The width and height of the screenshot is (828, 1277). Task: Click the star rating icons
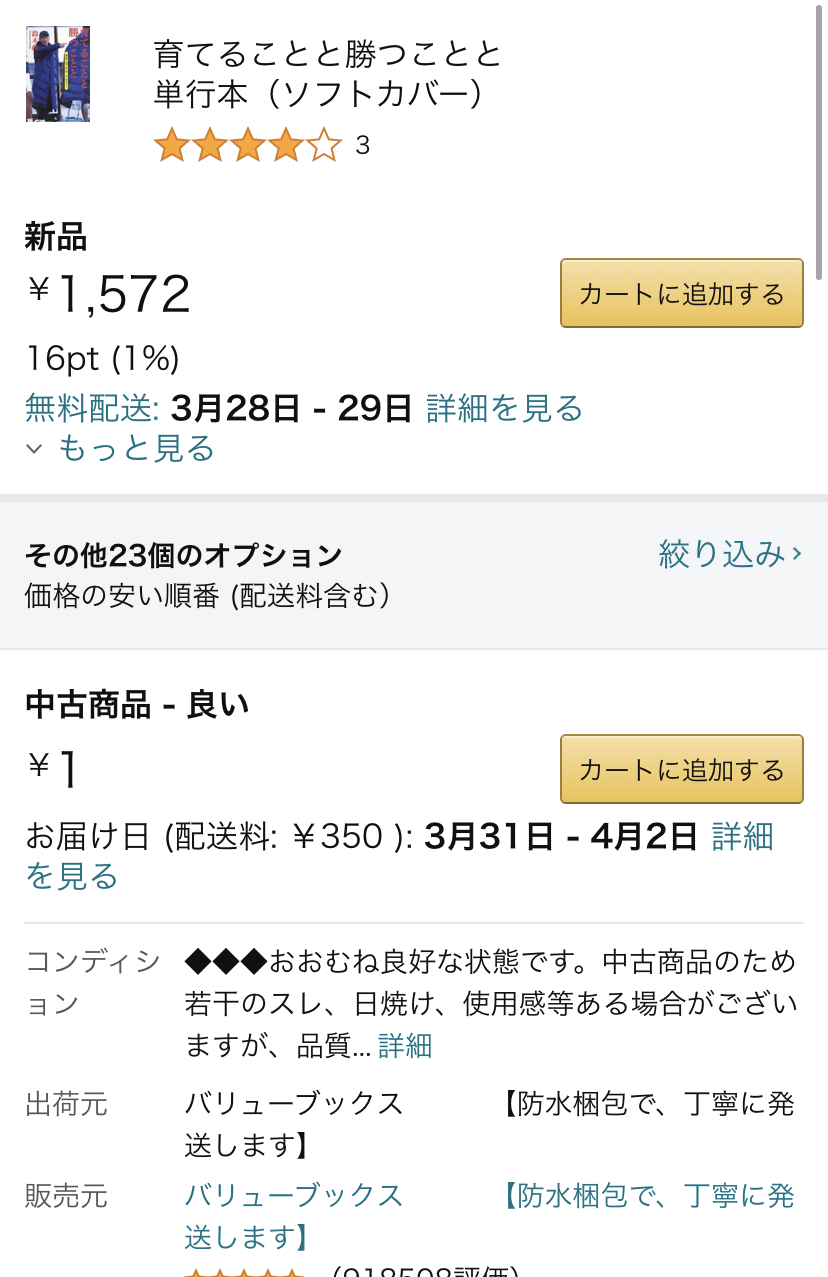tap(248, 146)
